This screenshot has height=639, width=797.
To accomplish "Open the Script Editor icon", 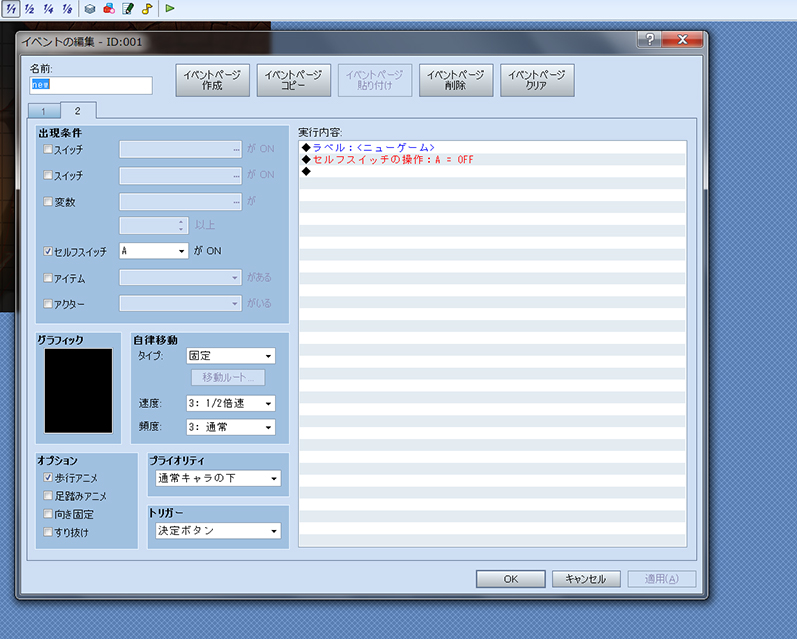I will click(128, 9).
